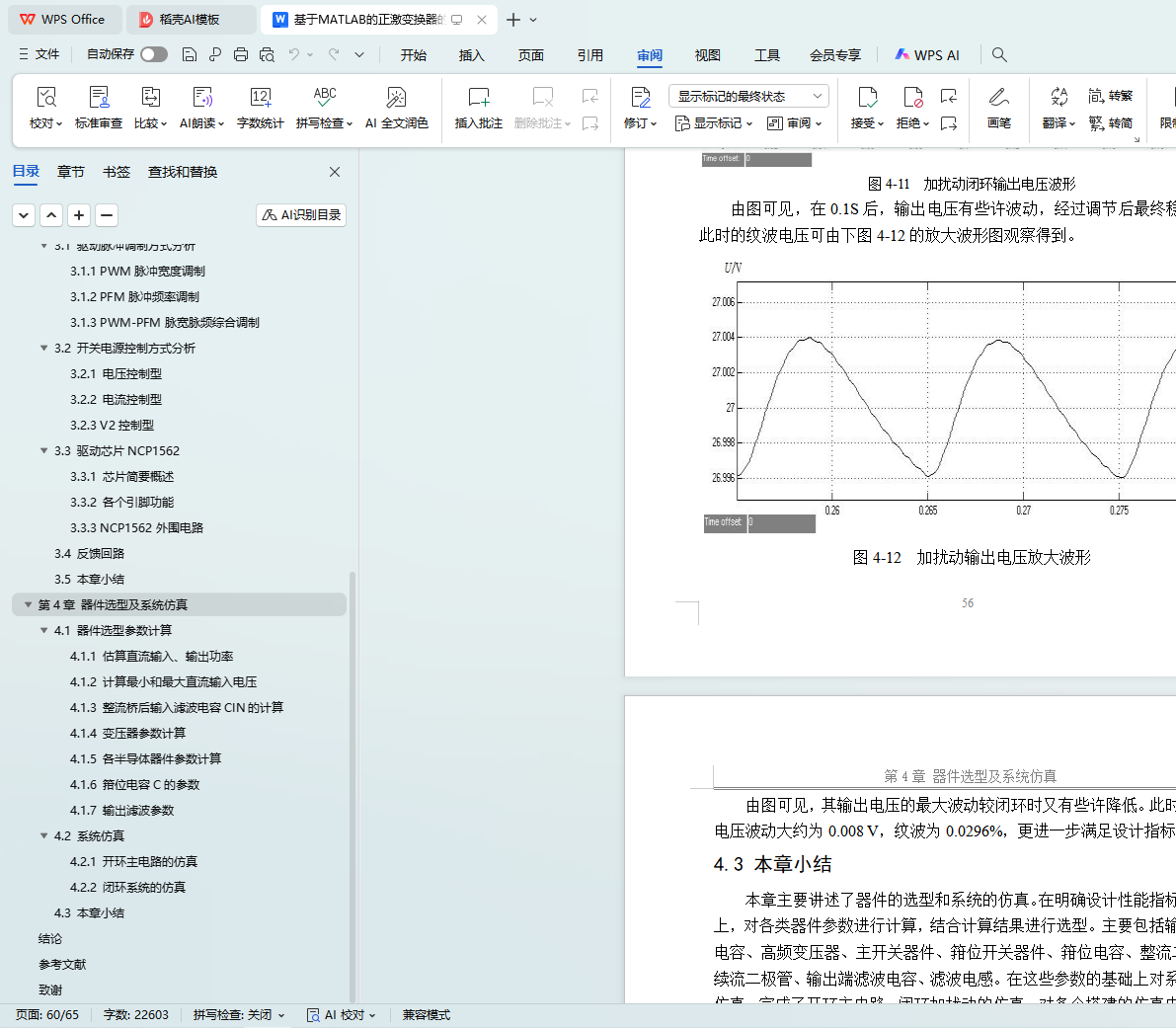Select the 画笔 pen tool
1176x1028 pixels.
coord(998,98)
